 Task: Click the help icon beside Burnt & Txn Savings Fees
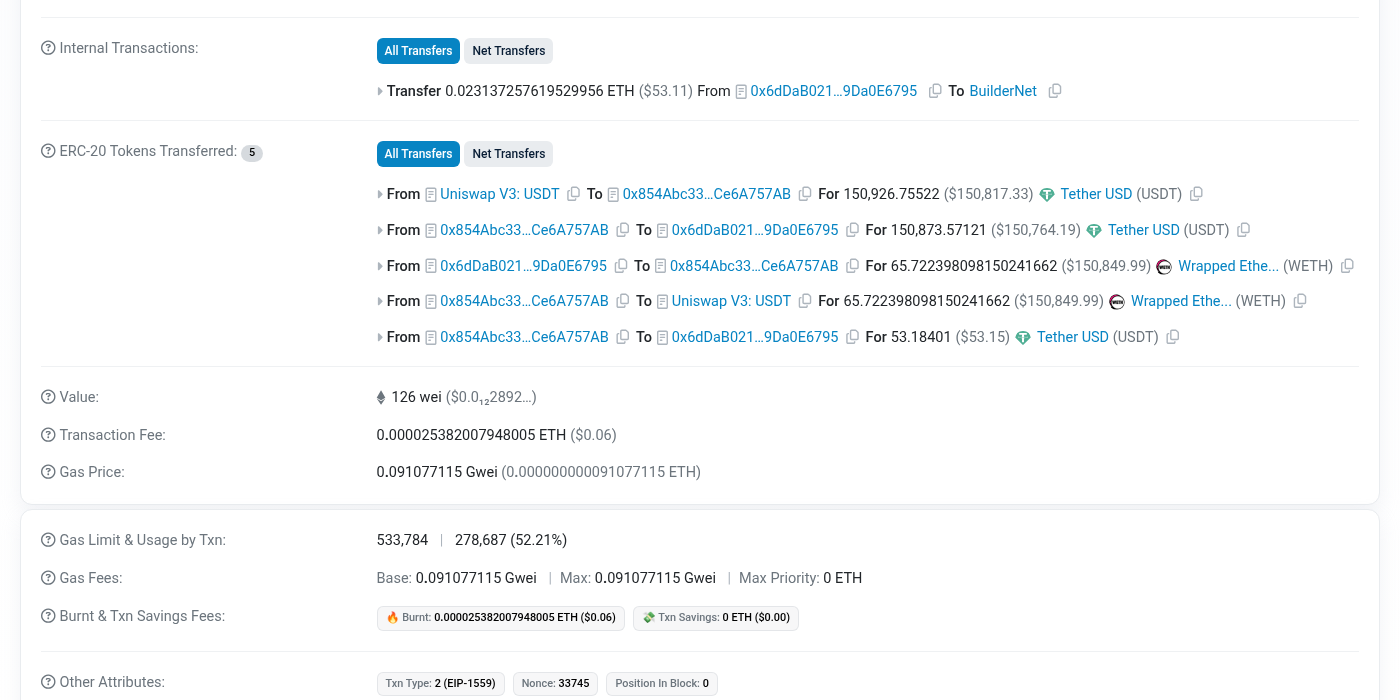(48, 616)
